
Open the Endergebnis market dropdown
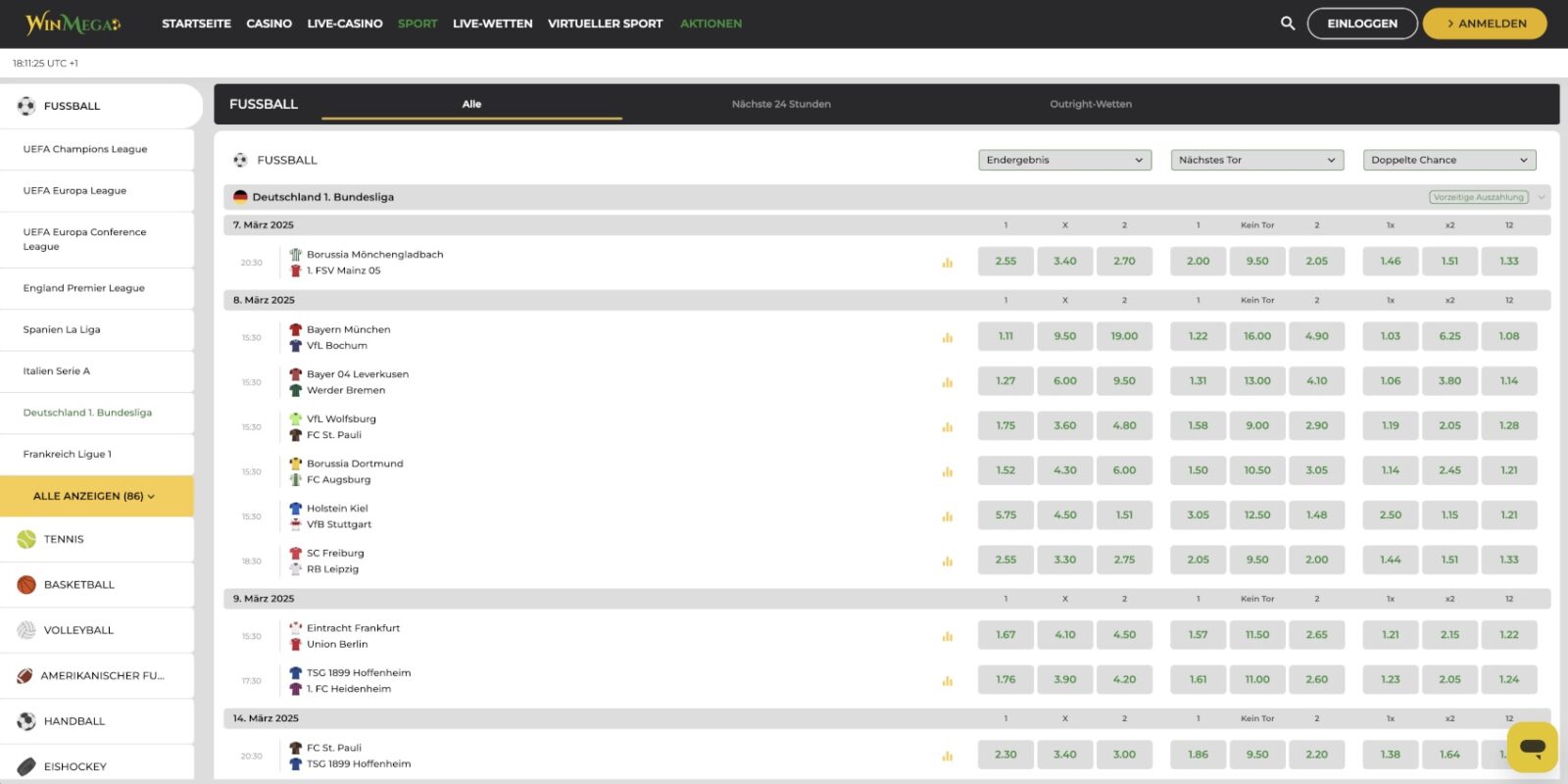[1065, 160]
